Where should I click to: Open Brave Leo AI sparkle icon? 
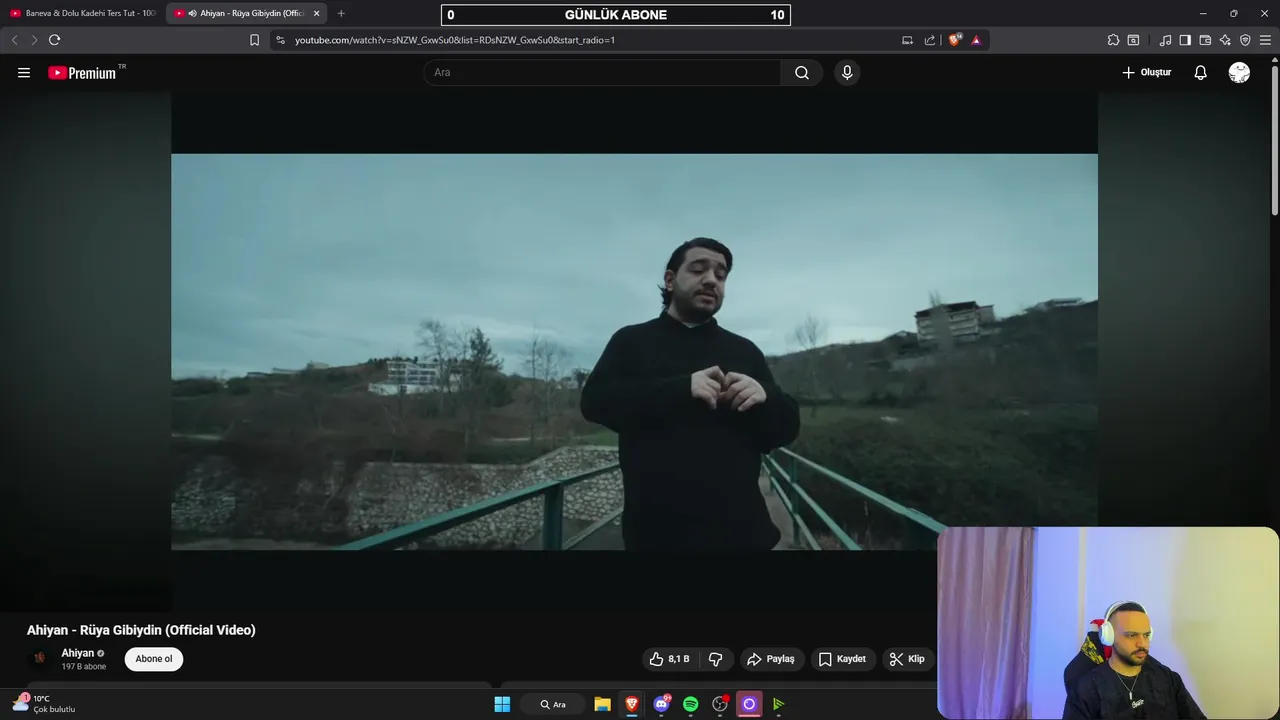pos(1225,40)
